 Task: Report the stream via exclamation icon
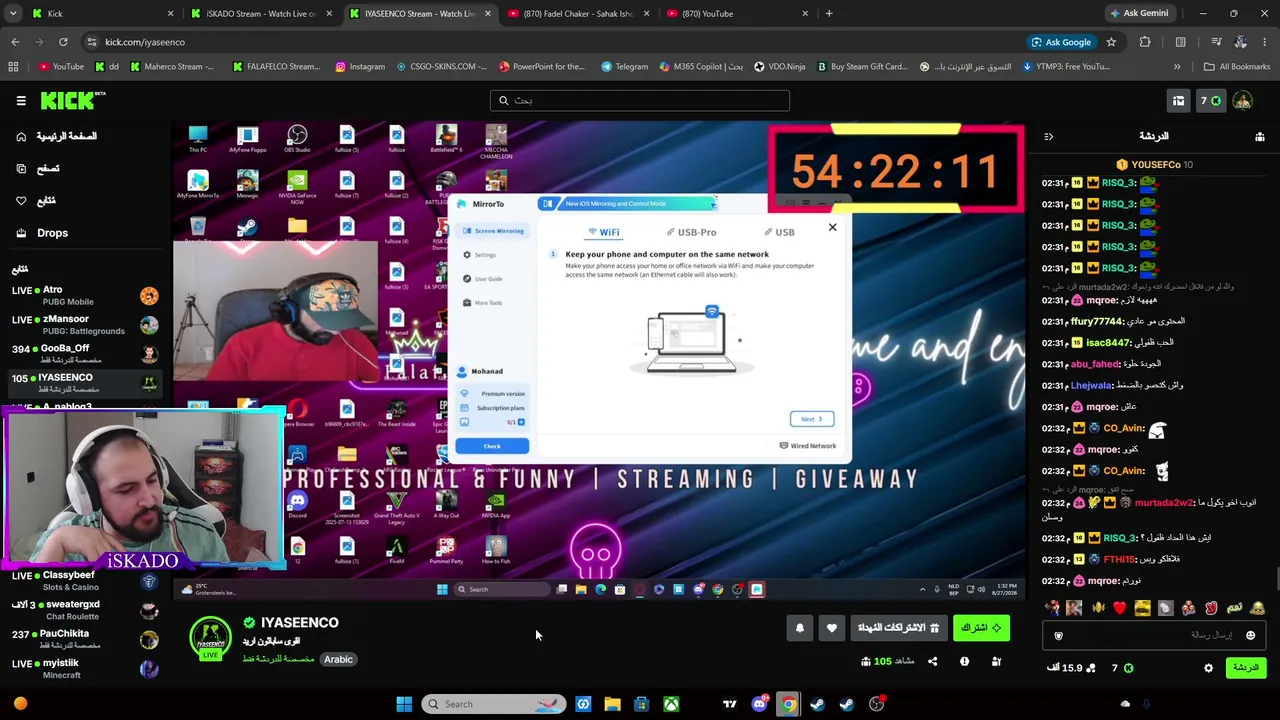pyautogui.click(x=964, y=661)
